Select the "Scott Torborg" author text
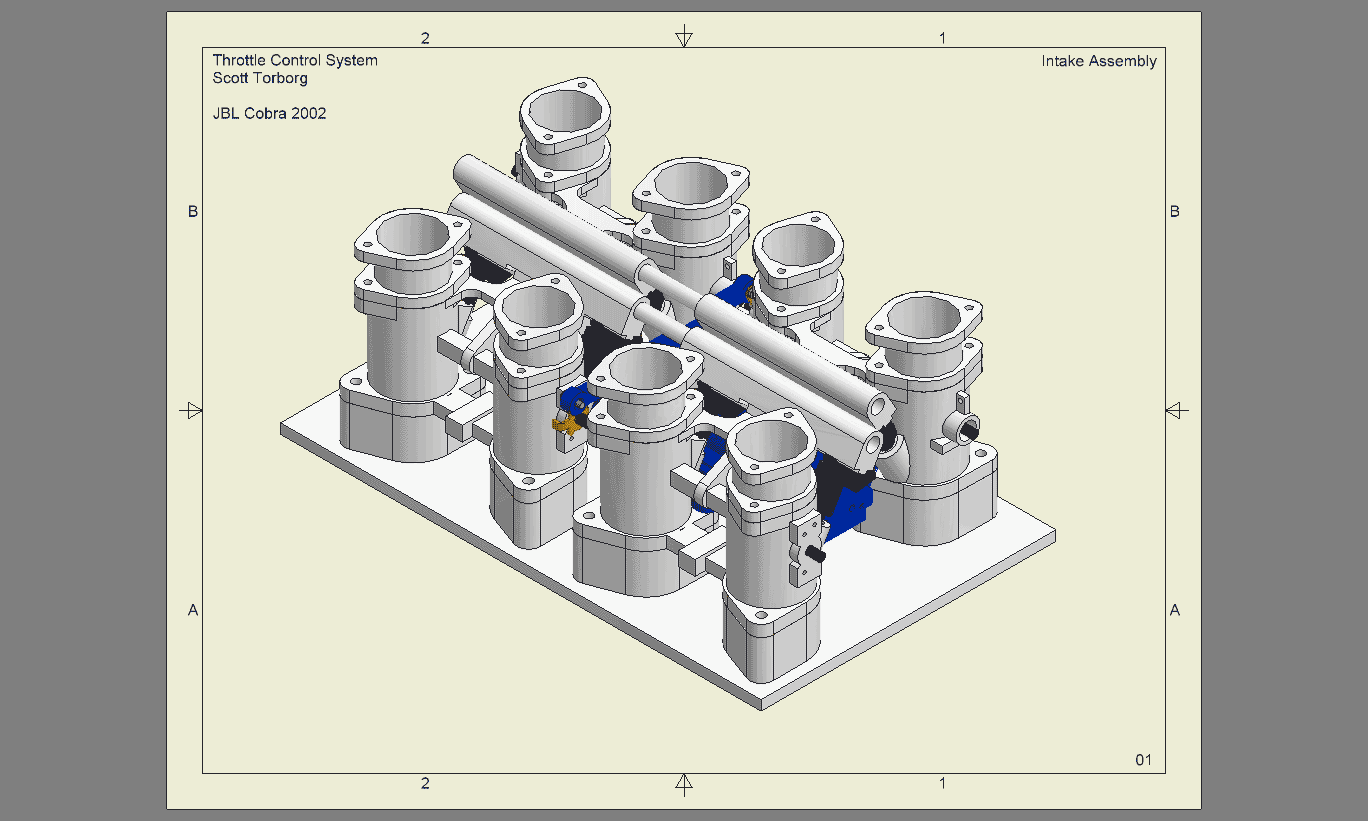Viewport: 1368px width, 821px height. (x=260, y=78)
